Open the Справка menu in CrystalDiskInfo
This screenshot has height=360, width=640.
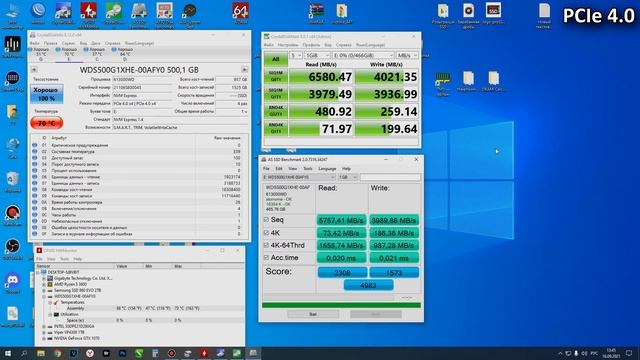coord(113,43)
